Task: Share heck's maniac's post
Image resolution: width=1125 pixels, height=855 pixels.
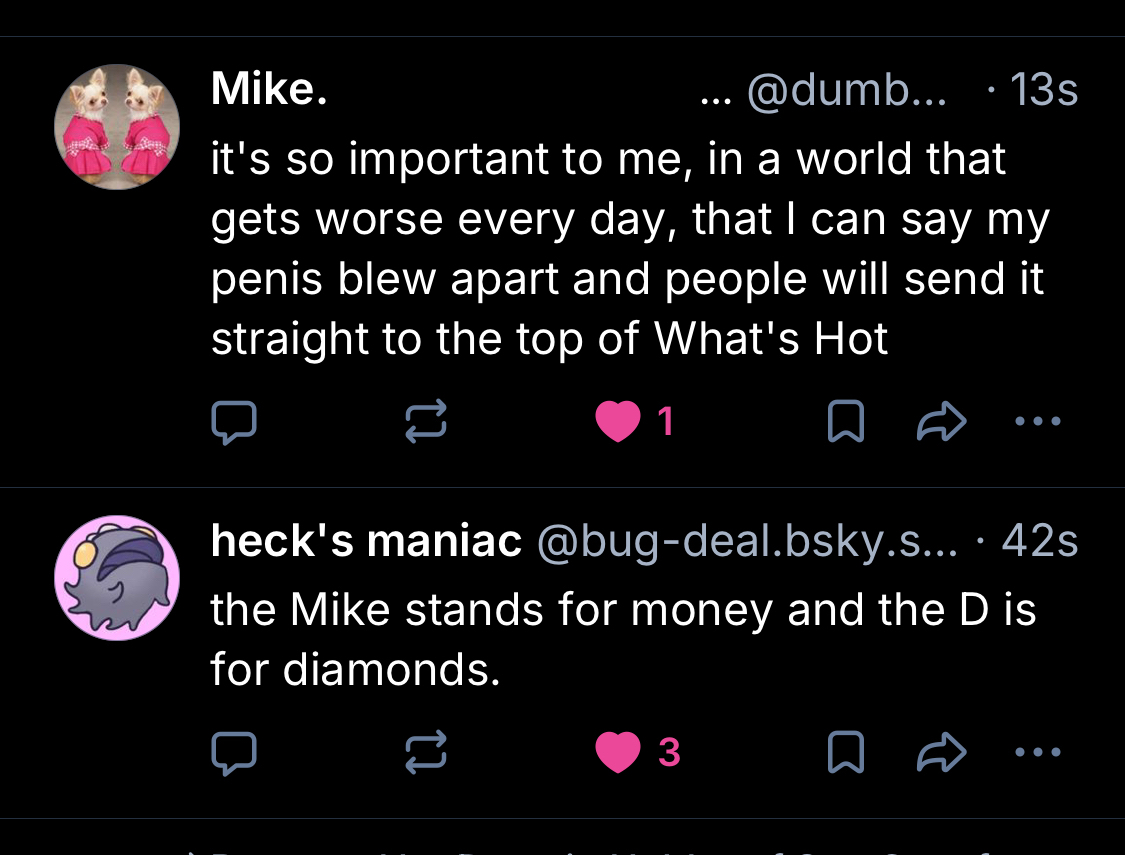Action: (941, 753)
